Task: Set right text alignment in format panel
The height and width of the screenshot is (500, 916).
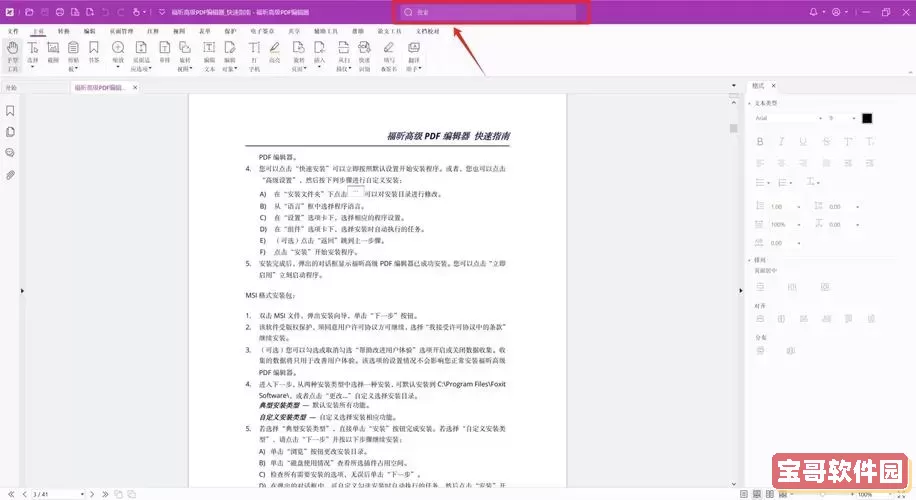Action: pyautogui.click(x=803, y=163)
